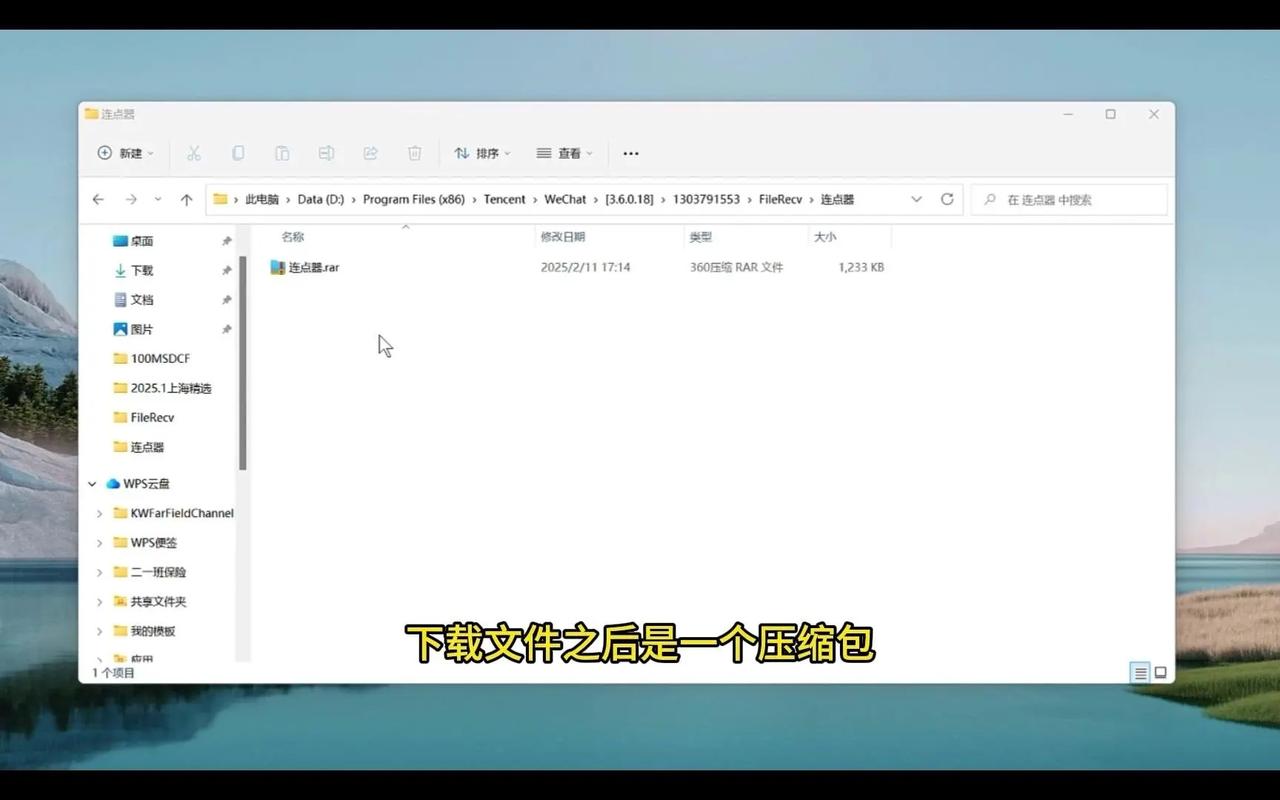Viewport: 1280px width, 800px height.
Task: Click the Cut scissors icon
Action: click(x=194, y=153)
